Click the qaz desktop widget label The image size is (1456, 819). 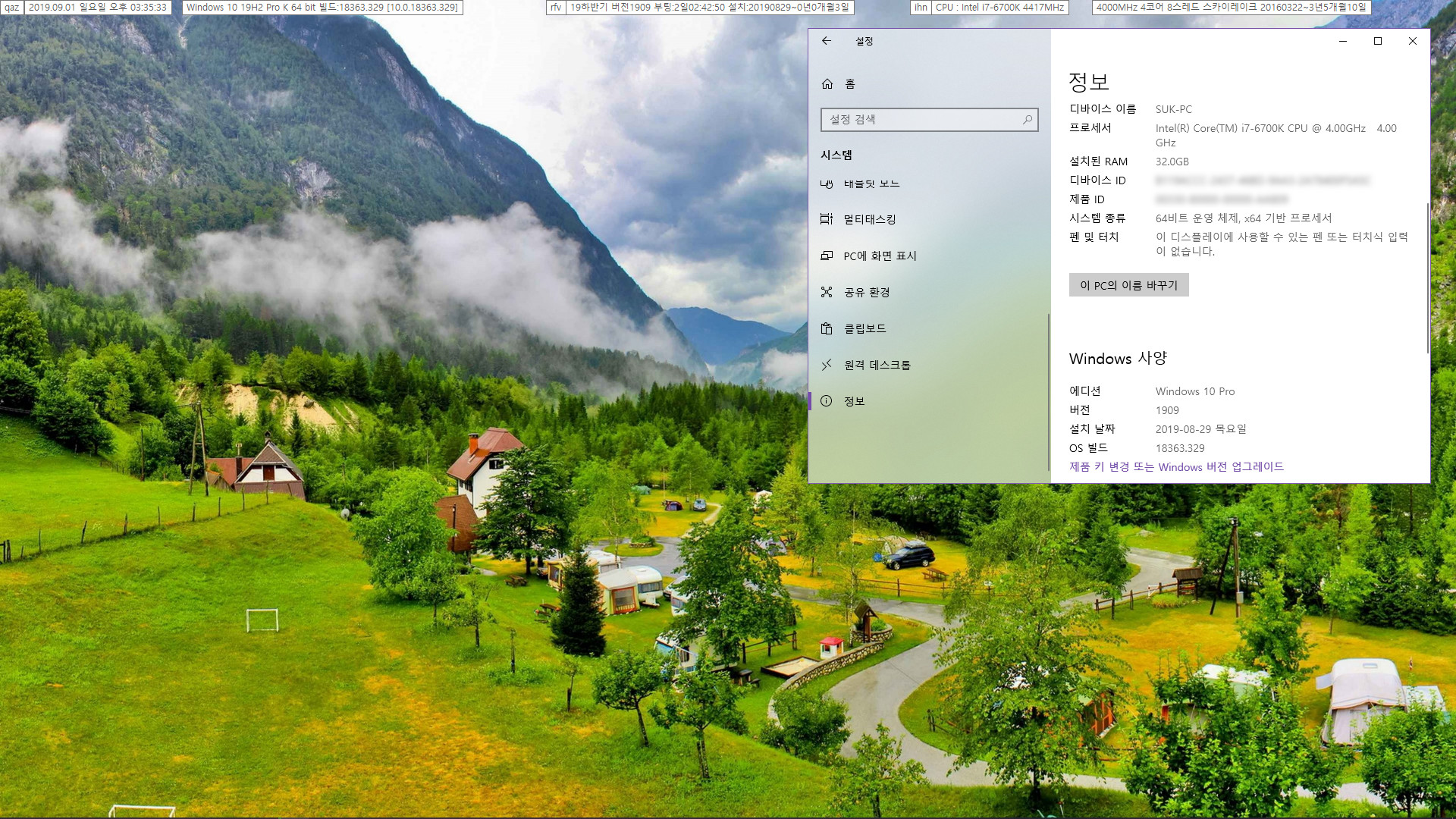coord(12,8)
